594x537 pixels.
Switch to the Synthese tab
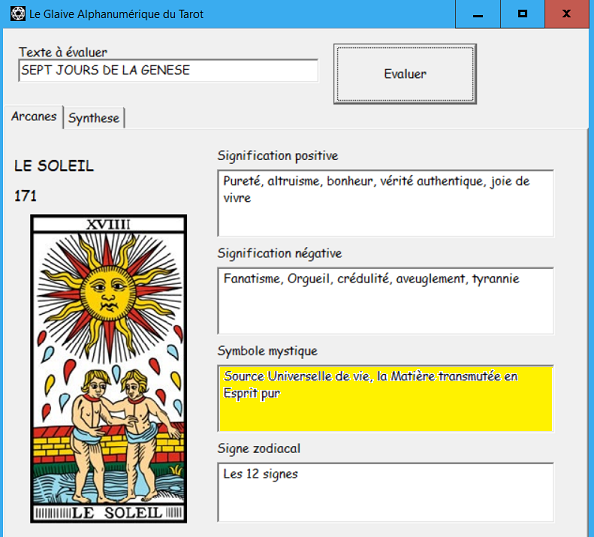[94, 118]
